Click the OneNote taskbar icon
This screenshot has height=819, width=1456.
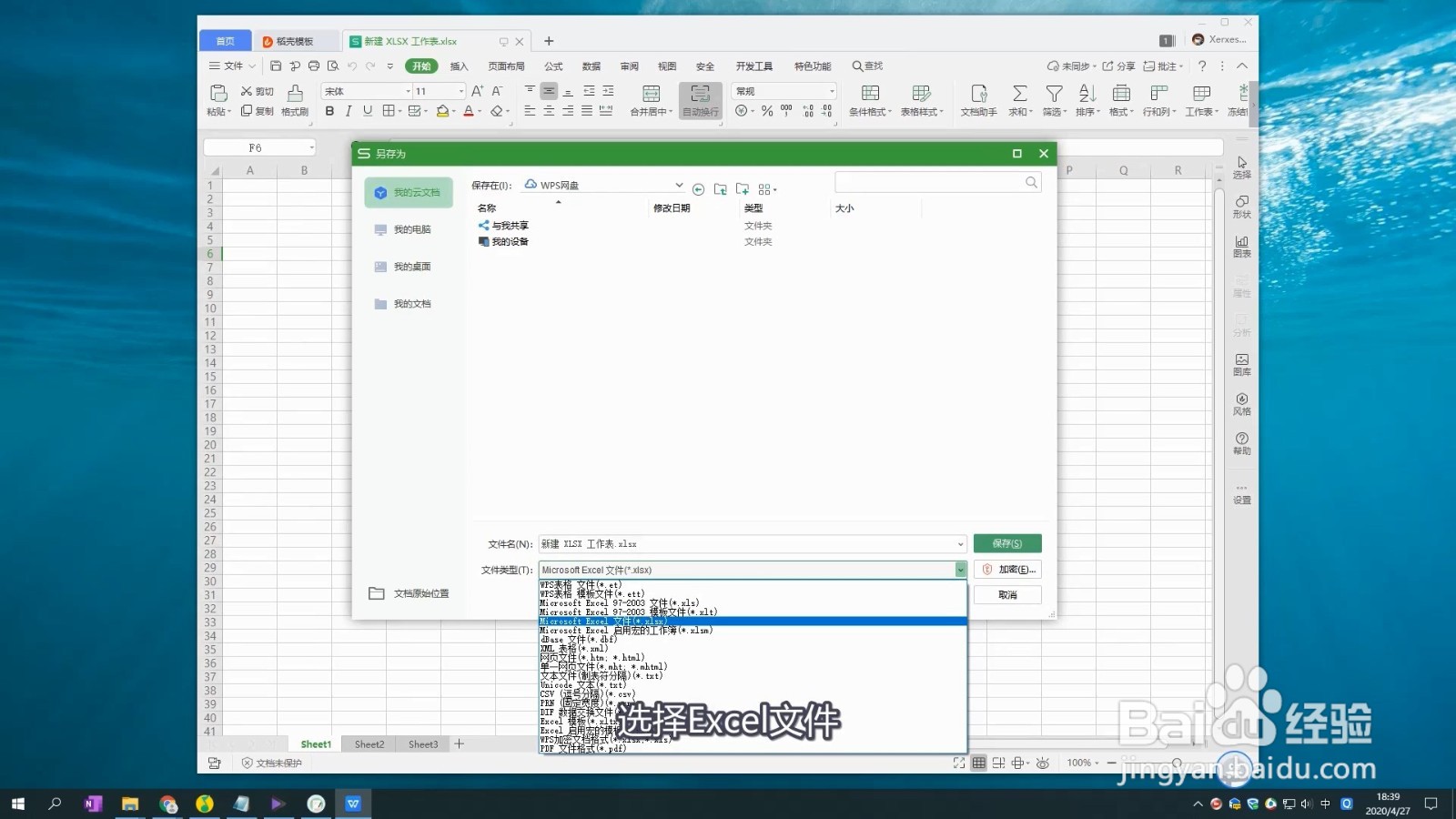click(x=93, y=804)
